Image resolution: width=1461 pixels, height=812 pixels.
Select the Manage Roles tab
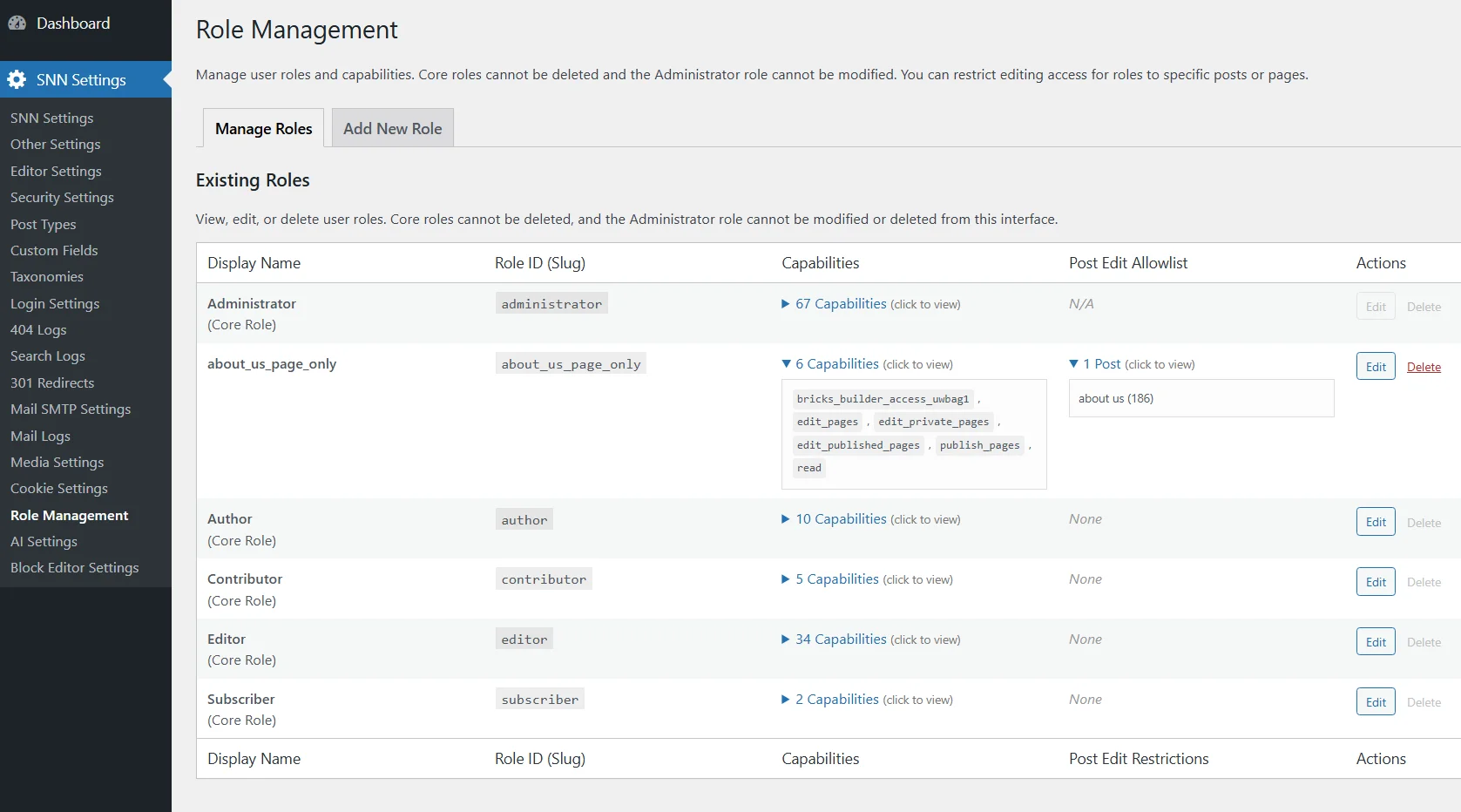pyautogui.click(x=263, y=129)
